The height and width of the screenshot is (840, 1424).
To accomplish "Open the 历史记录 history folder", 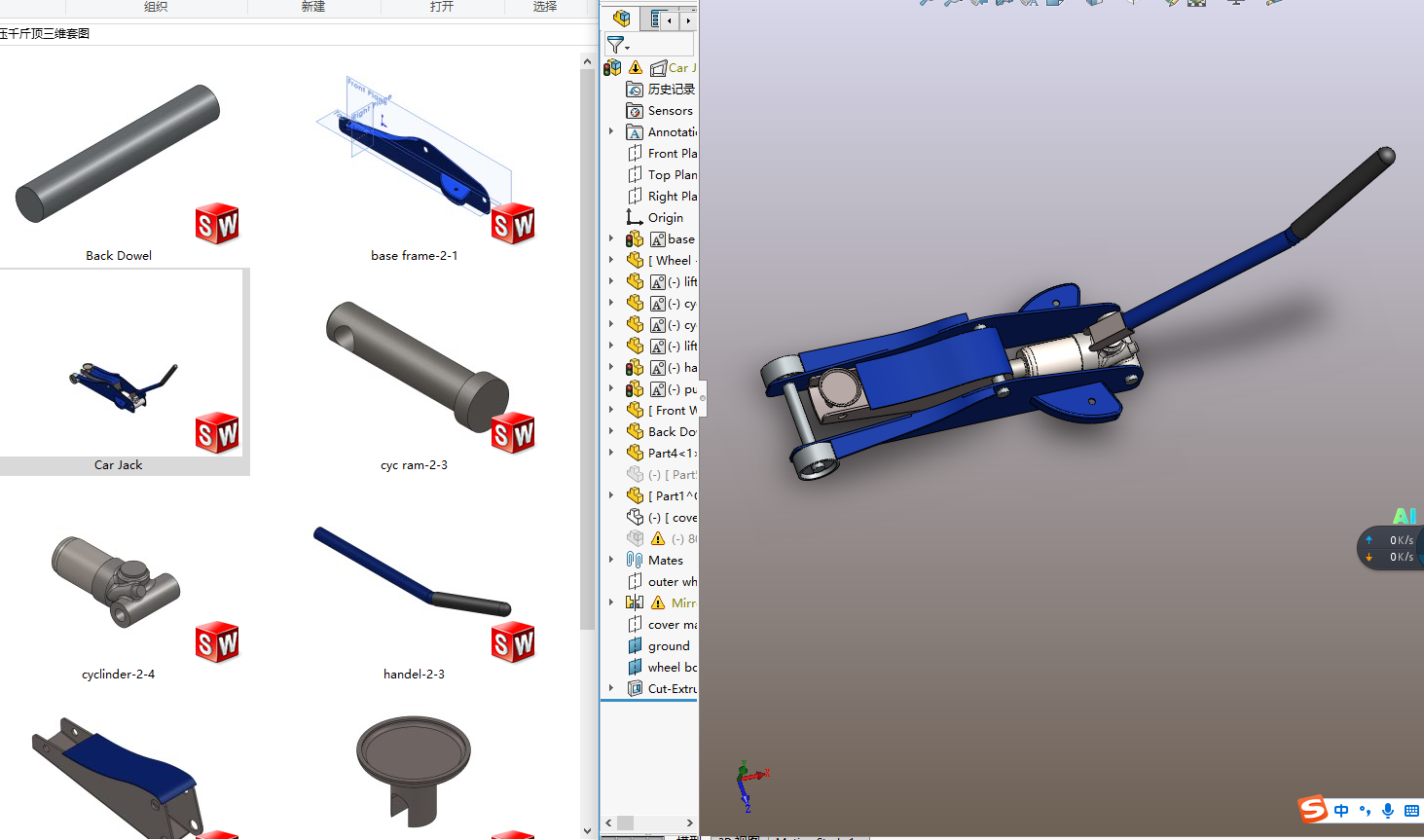I will [662, 90].
